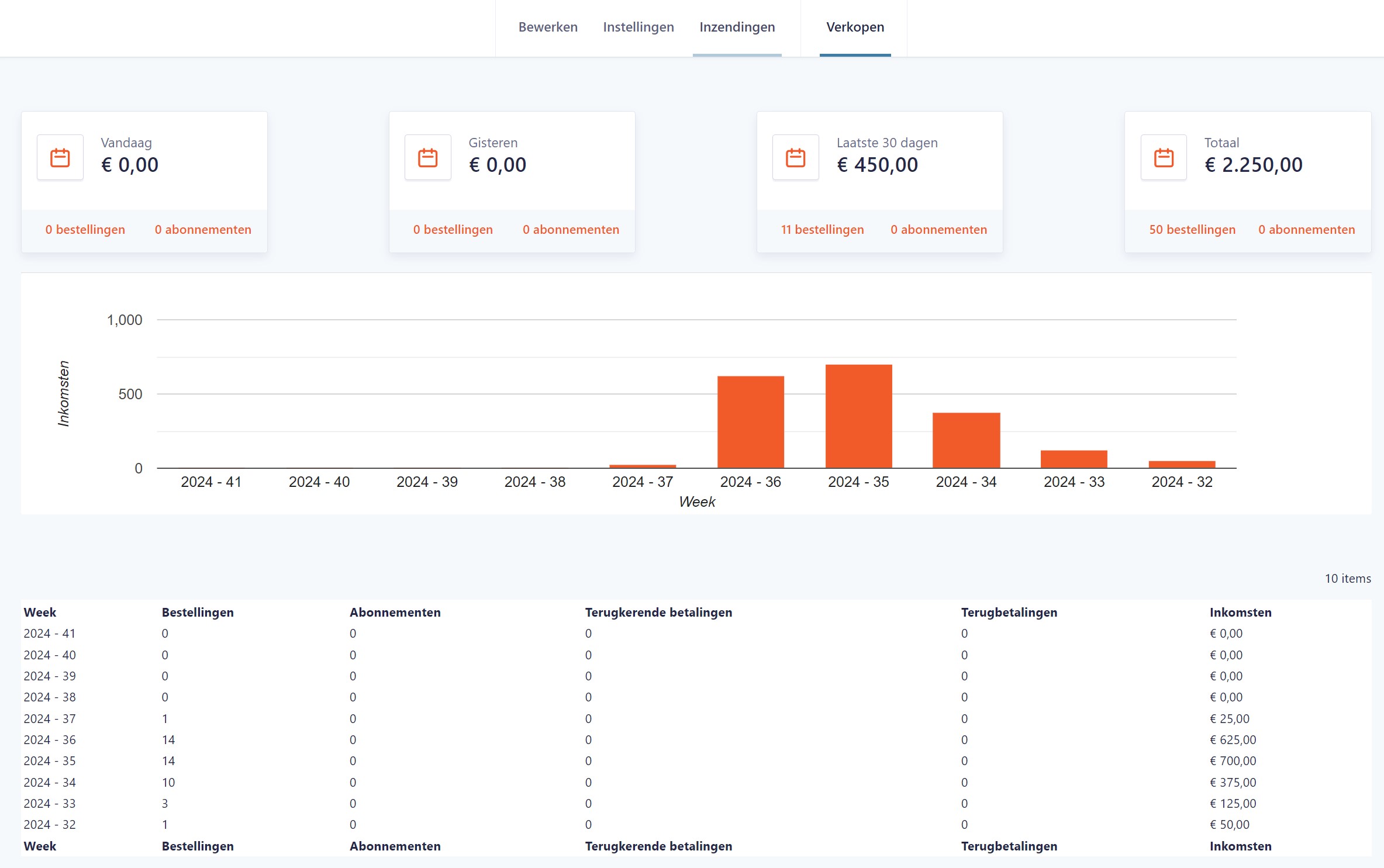
Task: View '11 bestellingen' of last 30 days
Action: point(822,230)
